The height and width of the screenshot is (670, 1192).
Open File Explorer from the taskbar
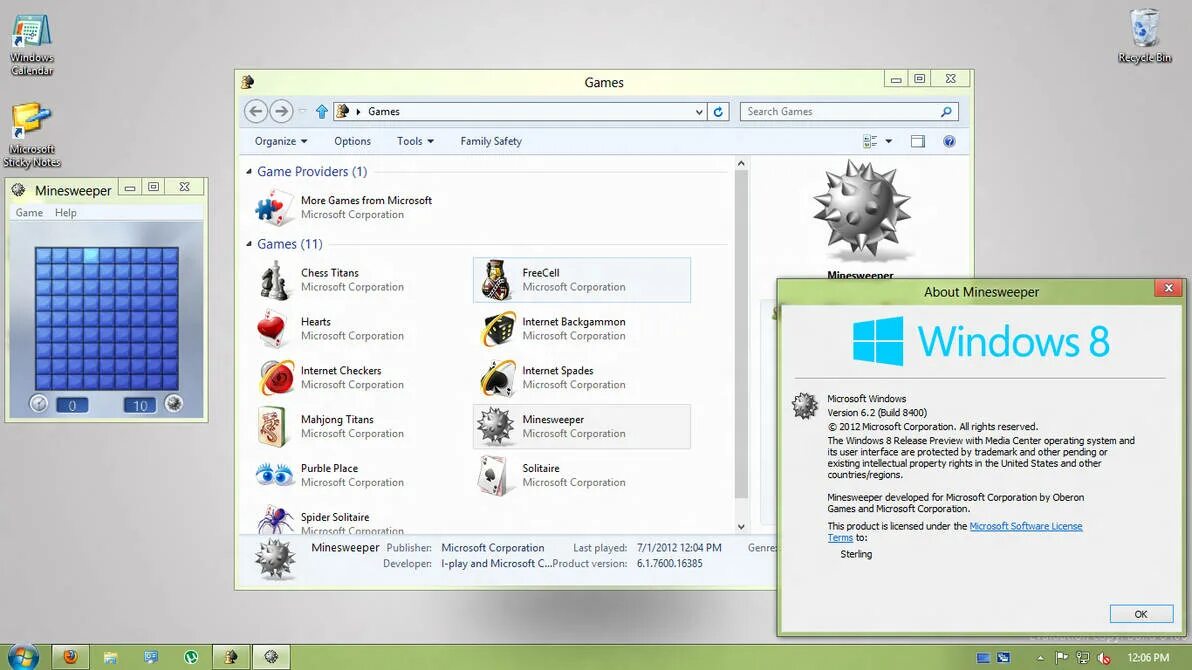110,657
